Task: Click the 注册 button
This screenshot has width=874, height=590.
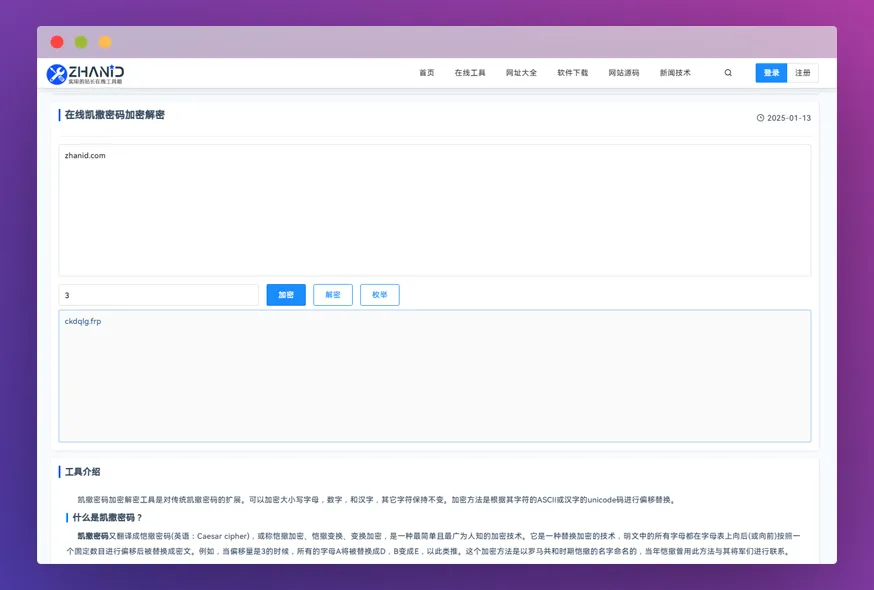Action: point(803,72)
